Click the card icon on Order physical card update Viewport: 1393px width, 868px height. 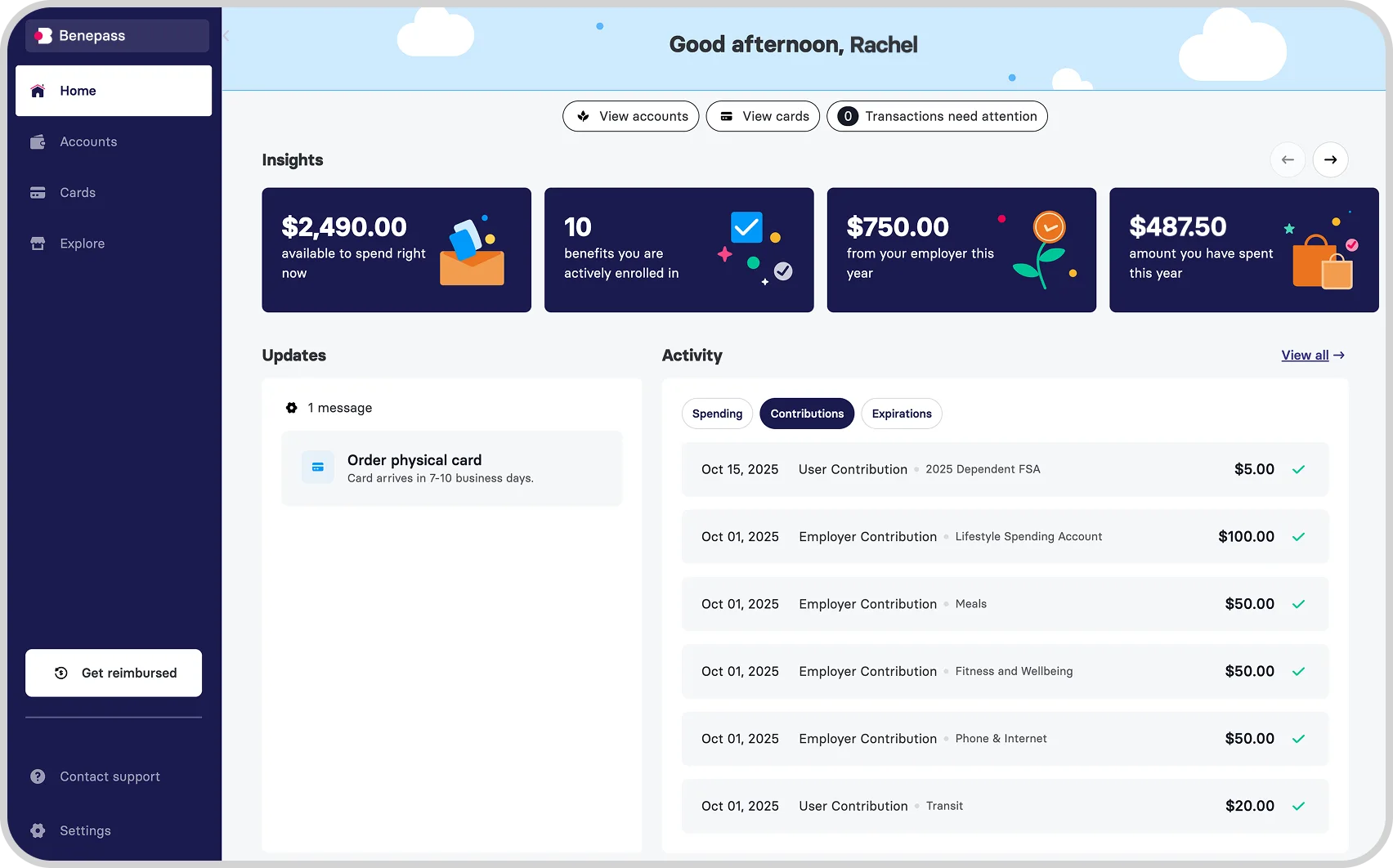click(317, 467)
